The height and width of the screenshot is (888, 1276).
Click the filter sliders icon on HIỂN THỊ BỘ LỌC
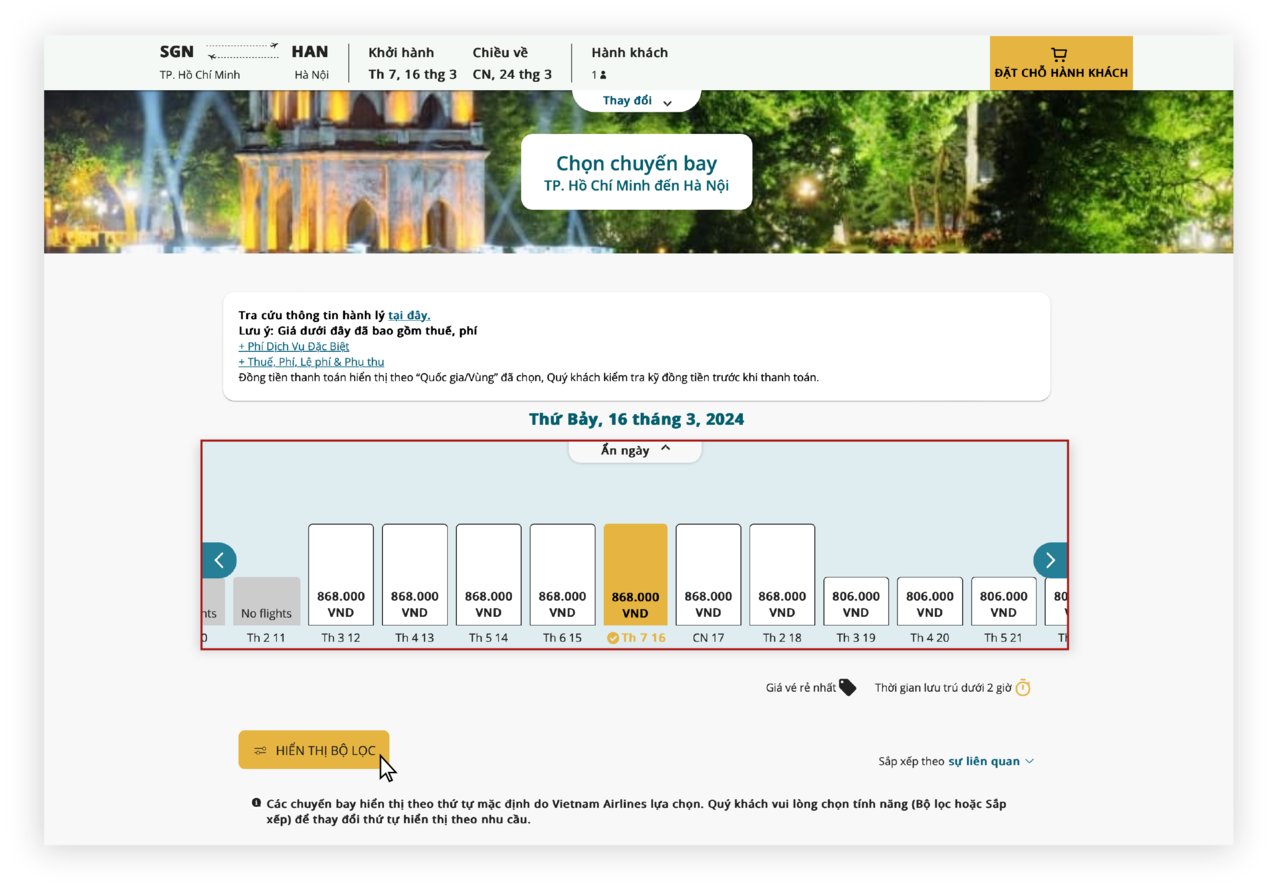(259, 749)
